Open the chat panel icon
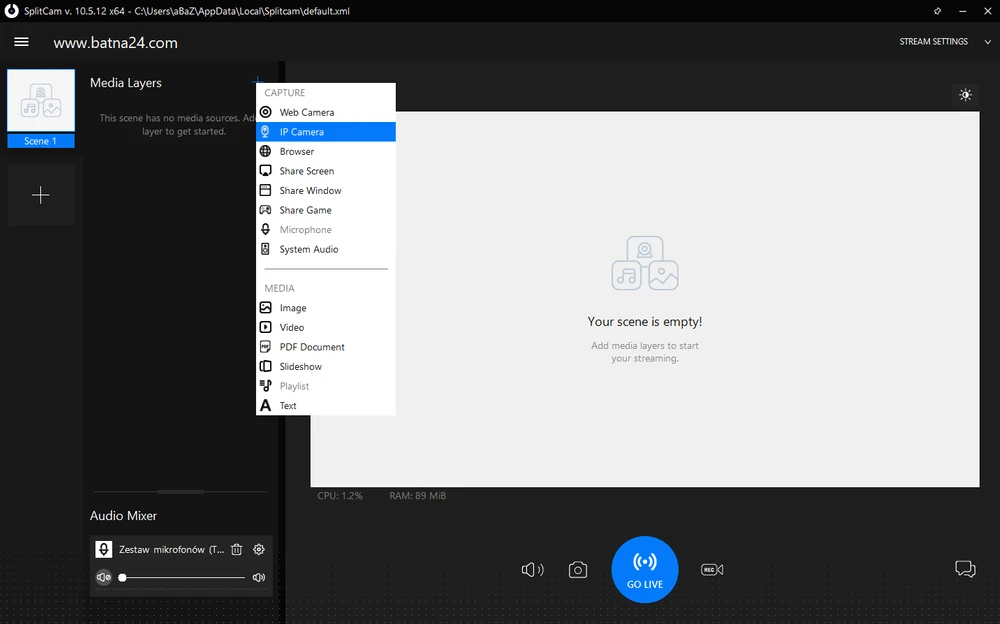The height and width of the screenshot is (624, 1000). tap(965, 569)
